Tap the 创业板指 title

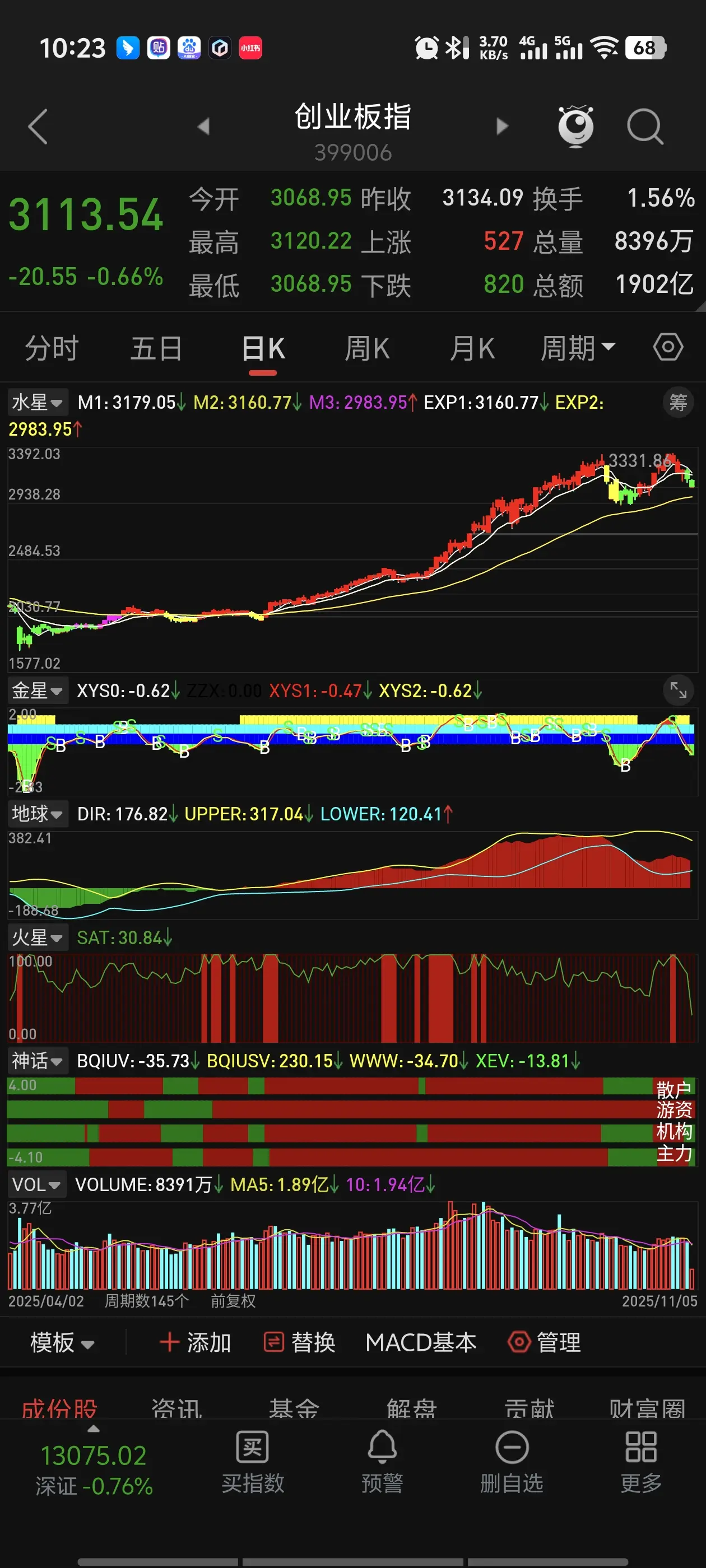(352, 117)
